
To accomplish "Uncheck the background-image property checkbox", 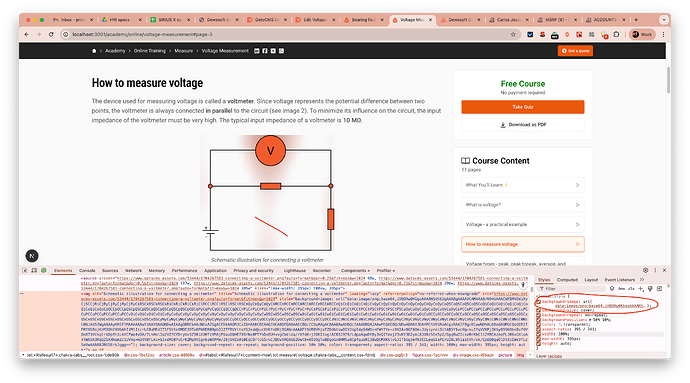I will pyautogui.click(x=538, y=302).
